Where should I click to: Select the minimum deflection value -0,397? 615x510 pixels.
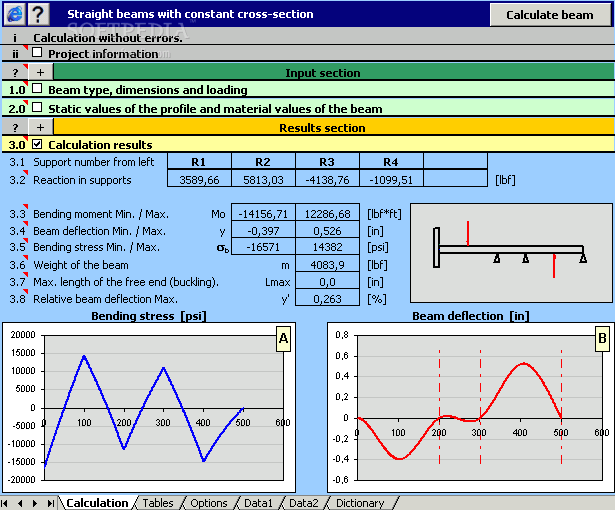click(263, 231)
